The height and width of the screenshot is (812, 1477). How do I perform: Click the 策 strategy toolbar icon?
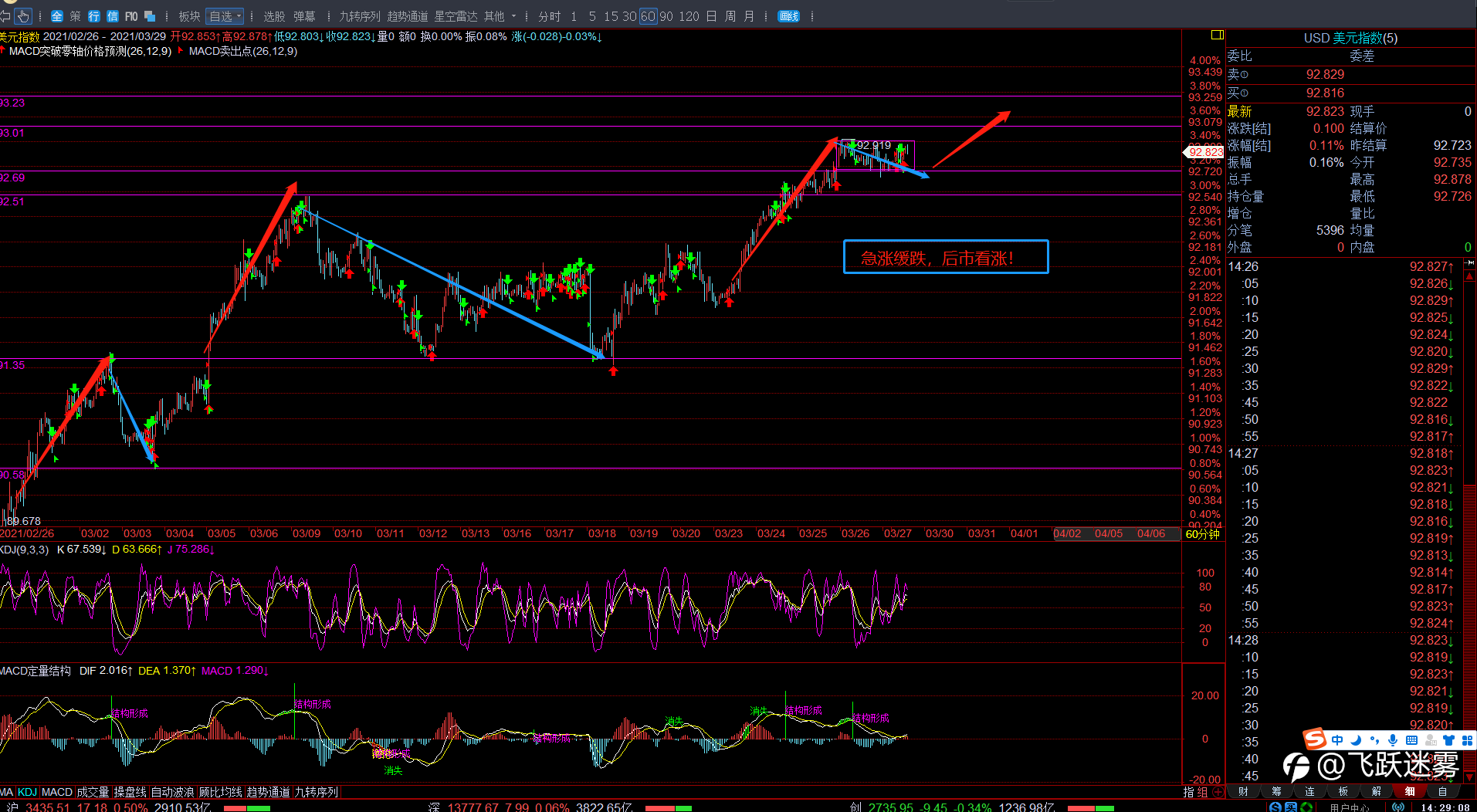[x=75, y=15]
